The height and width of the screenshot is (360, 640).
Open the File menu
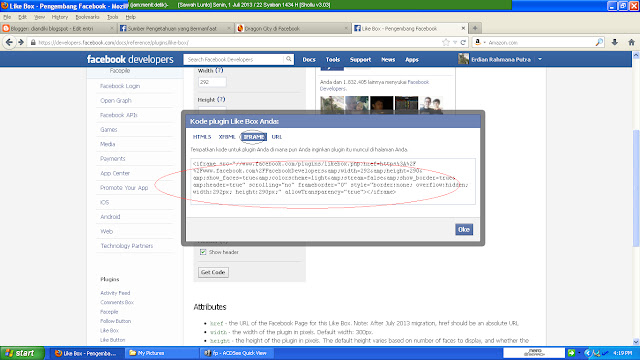click(7, 17)
